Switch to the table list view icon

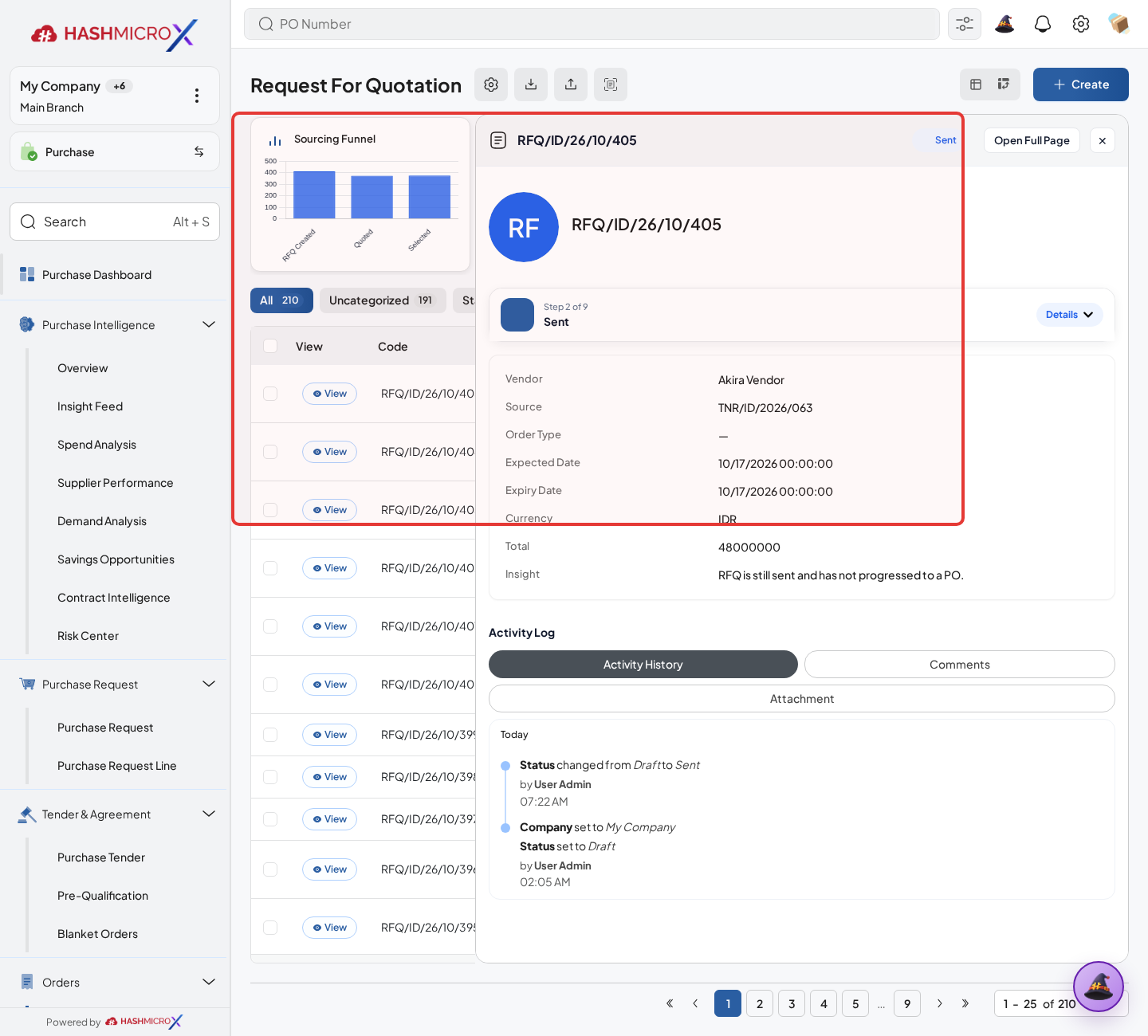pos(976,84)
